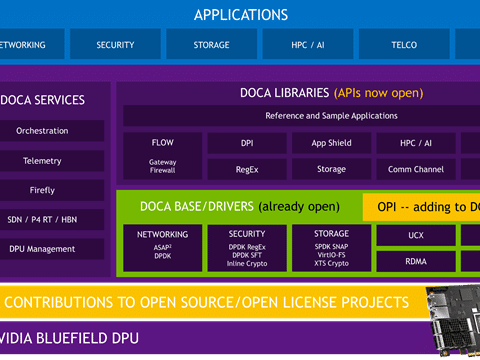Viewport: 480px width, 360px height.
Task: Click the SDN / P4 RT / HBN box
Action: [x=52, y=220]
